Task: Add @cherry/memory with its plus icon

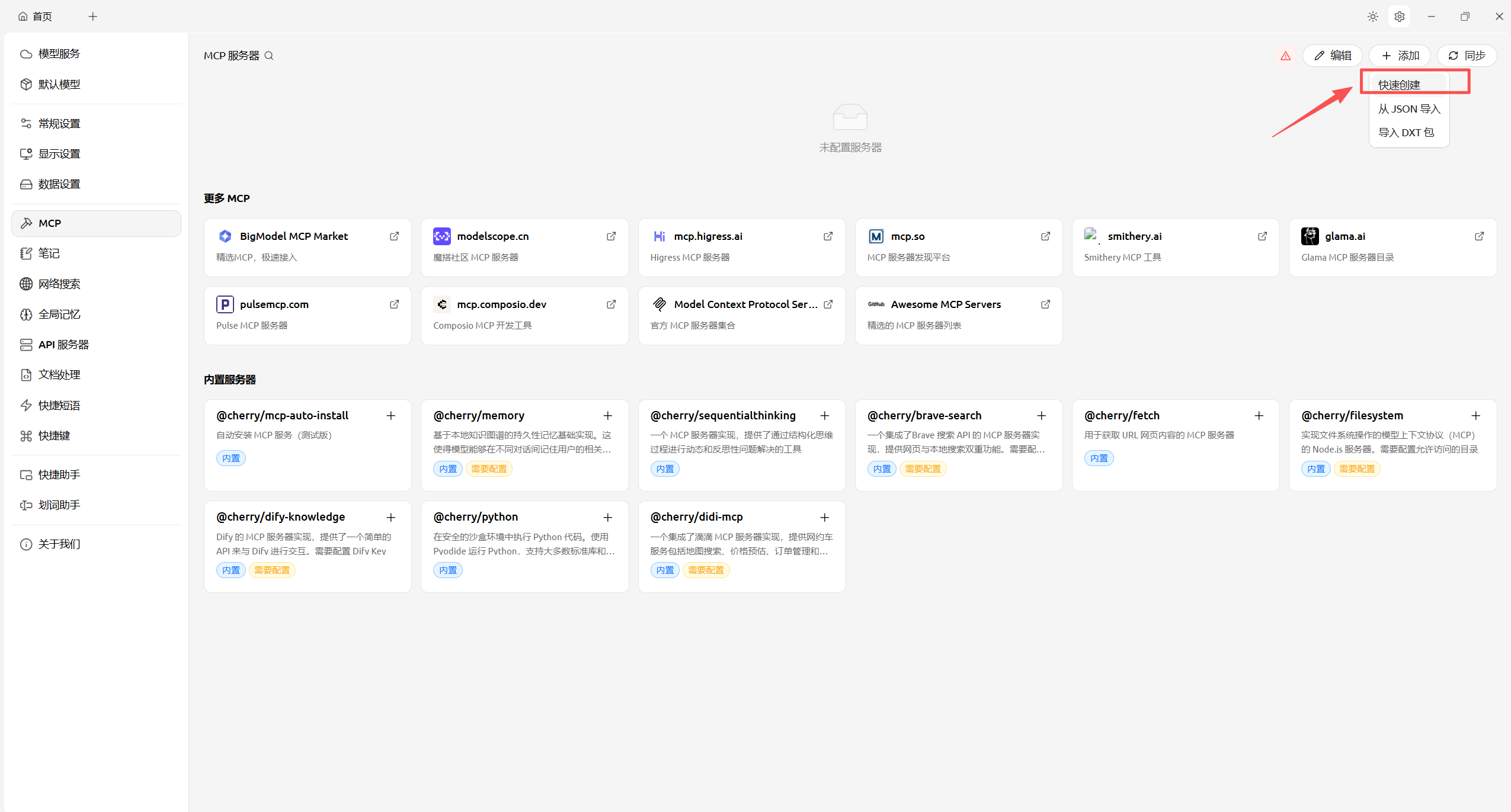Action: coord(607,416)
